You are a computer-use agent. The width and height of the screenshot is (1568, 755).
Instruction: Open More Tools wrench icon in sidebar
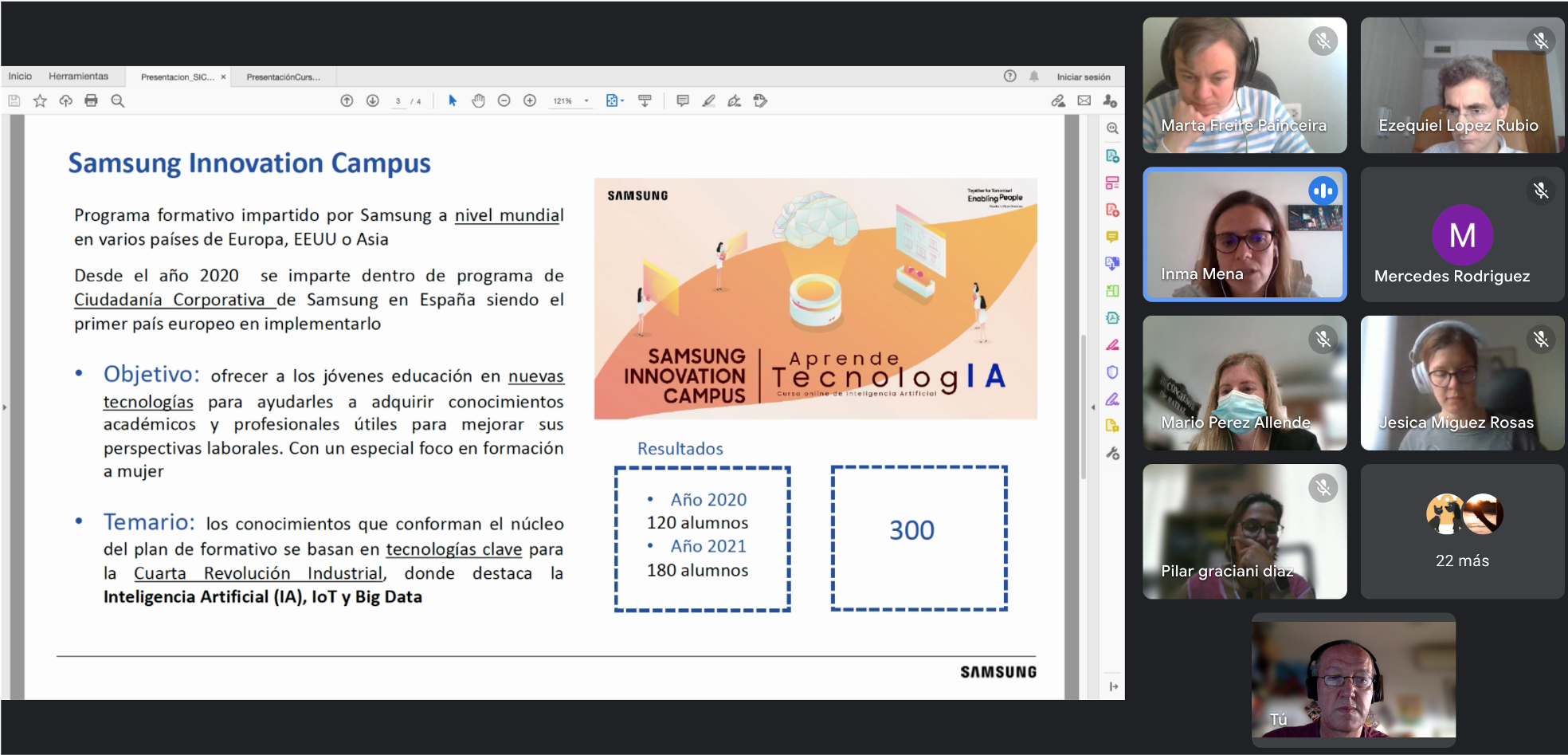1112,453
